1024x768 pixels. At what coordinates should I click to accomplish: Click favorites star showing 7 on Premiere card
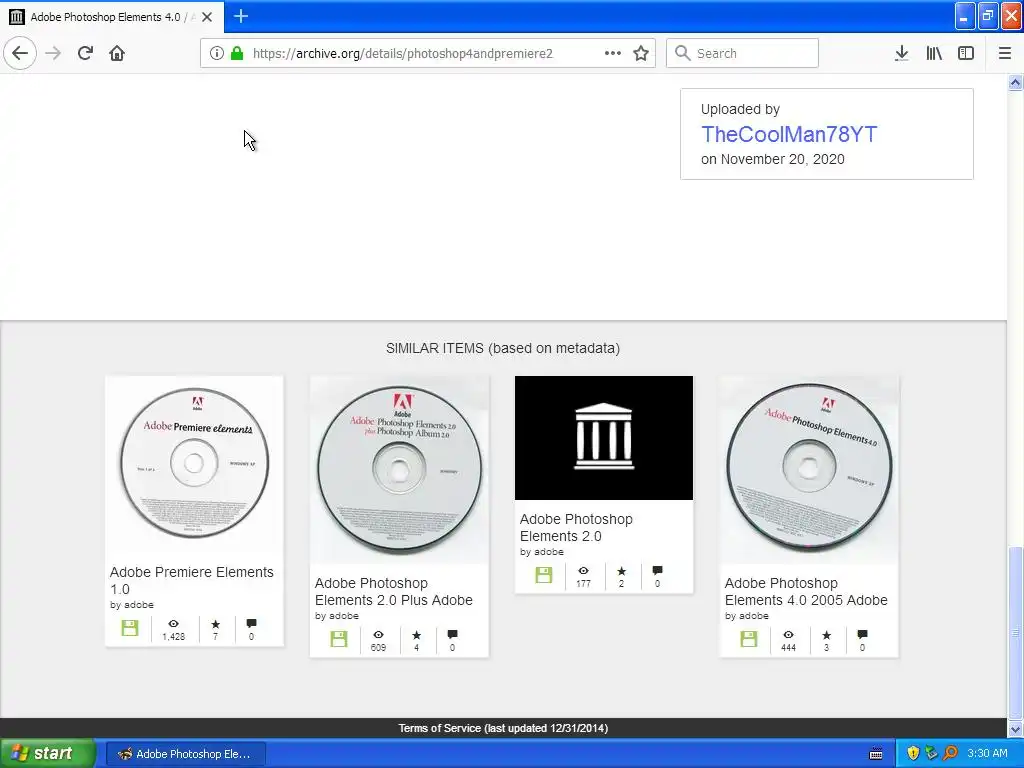(216, 624)
